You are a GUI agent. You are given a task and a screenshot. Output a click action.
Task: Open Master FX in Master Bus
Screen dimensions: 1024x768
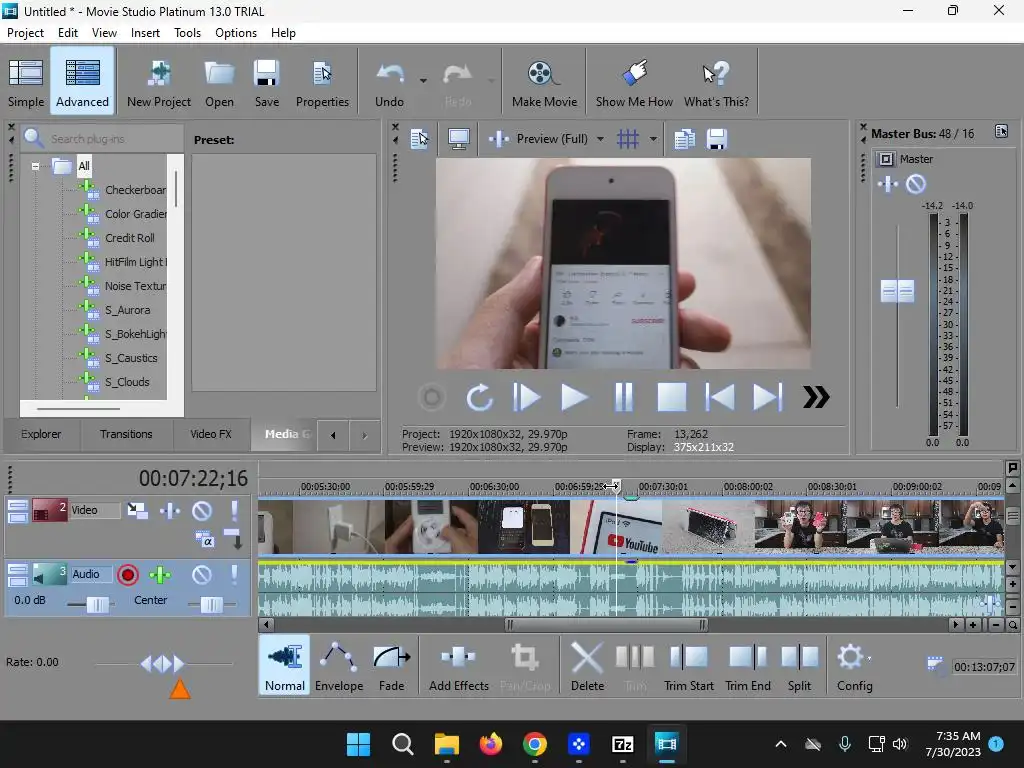pyautogui.click(x=888, y=185)
